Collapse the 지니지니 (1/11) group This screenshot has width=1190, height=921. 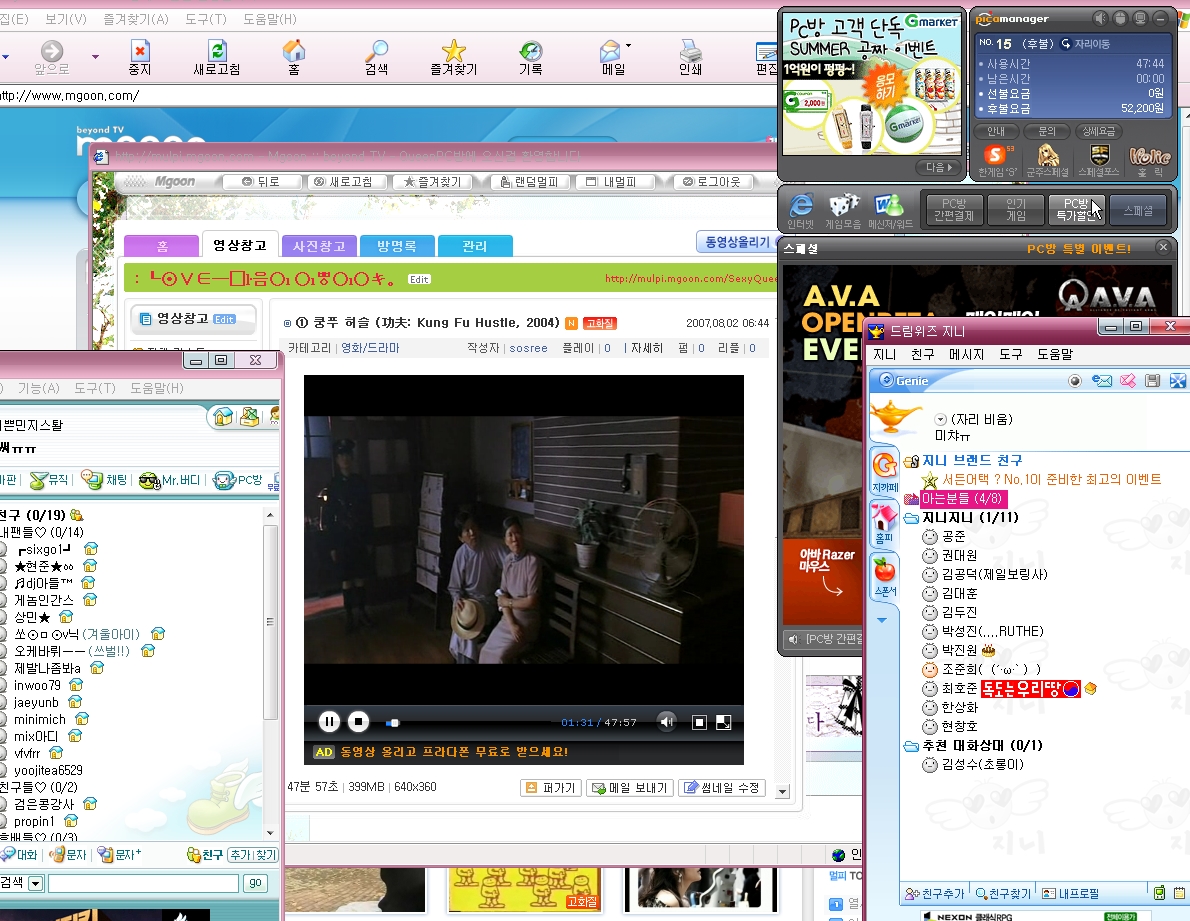(911, 518)
